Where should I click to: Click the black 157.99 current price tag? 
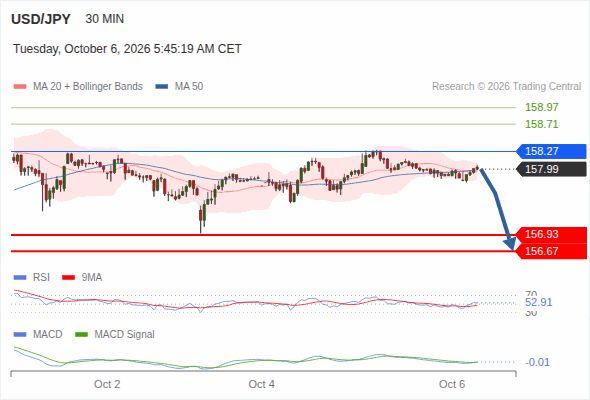coord(551,169)
